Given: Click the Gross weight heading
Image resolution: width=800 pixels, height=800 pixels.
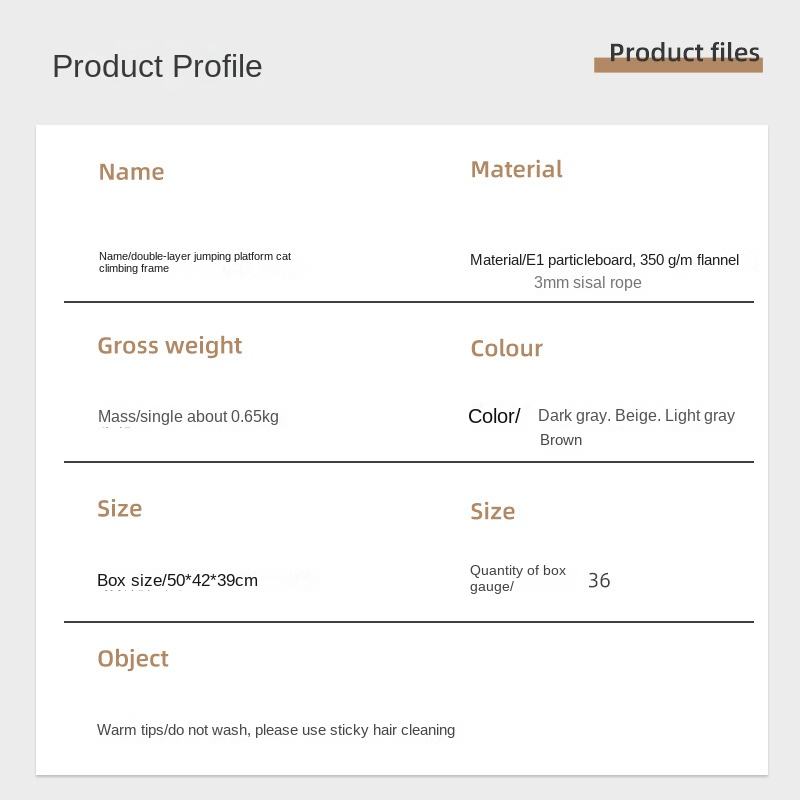Looking at the screenshot, I should click(169, 346).
